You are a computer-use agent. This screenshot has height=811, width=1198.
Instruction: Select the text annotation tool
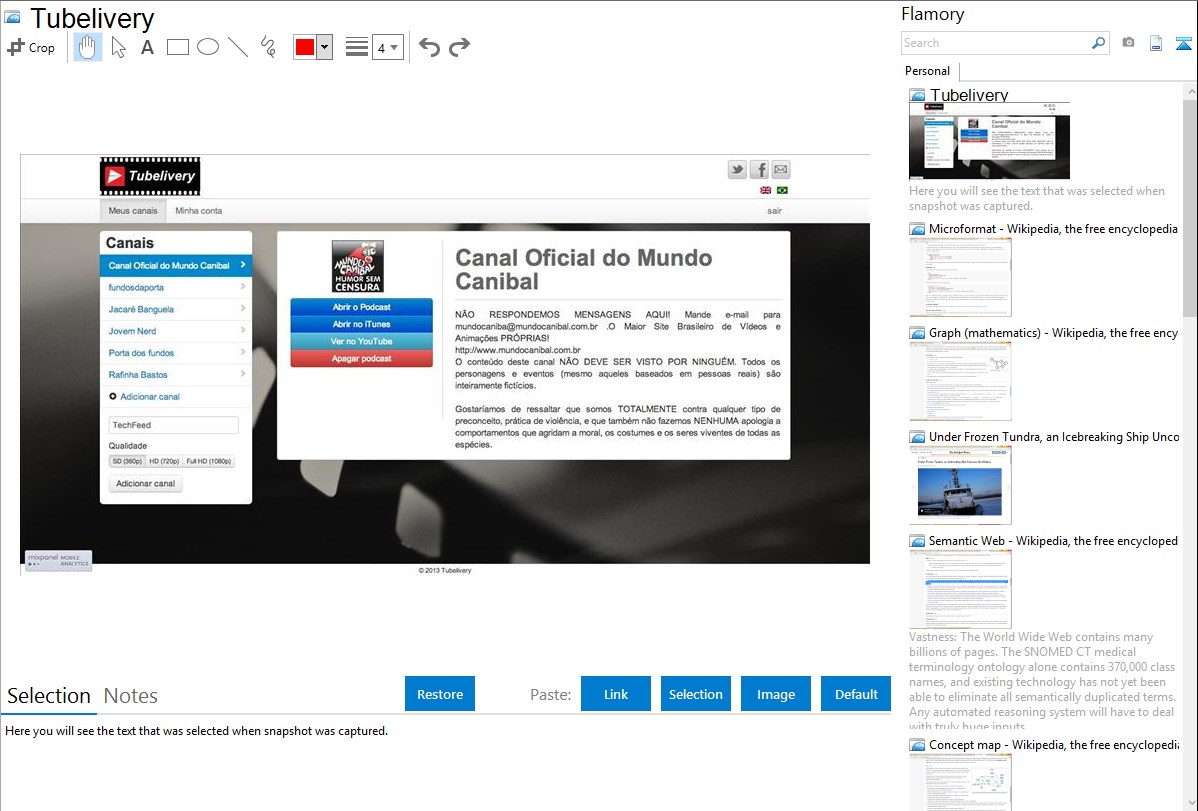[147, 47]
